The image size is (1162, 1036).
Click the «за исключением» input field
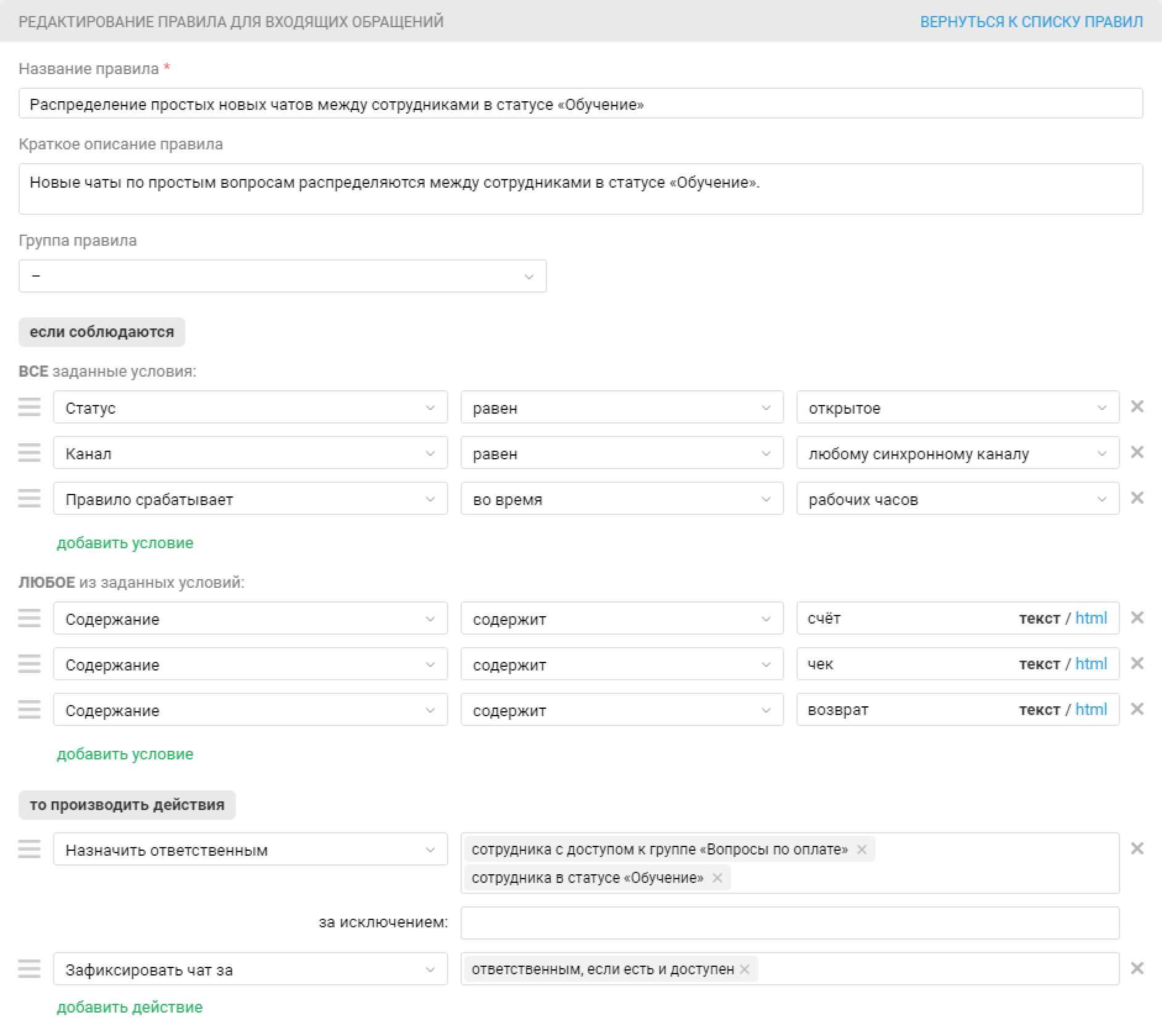coord(790,922)
